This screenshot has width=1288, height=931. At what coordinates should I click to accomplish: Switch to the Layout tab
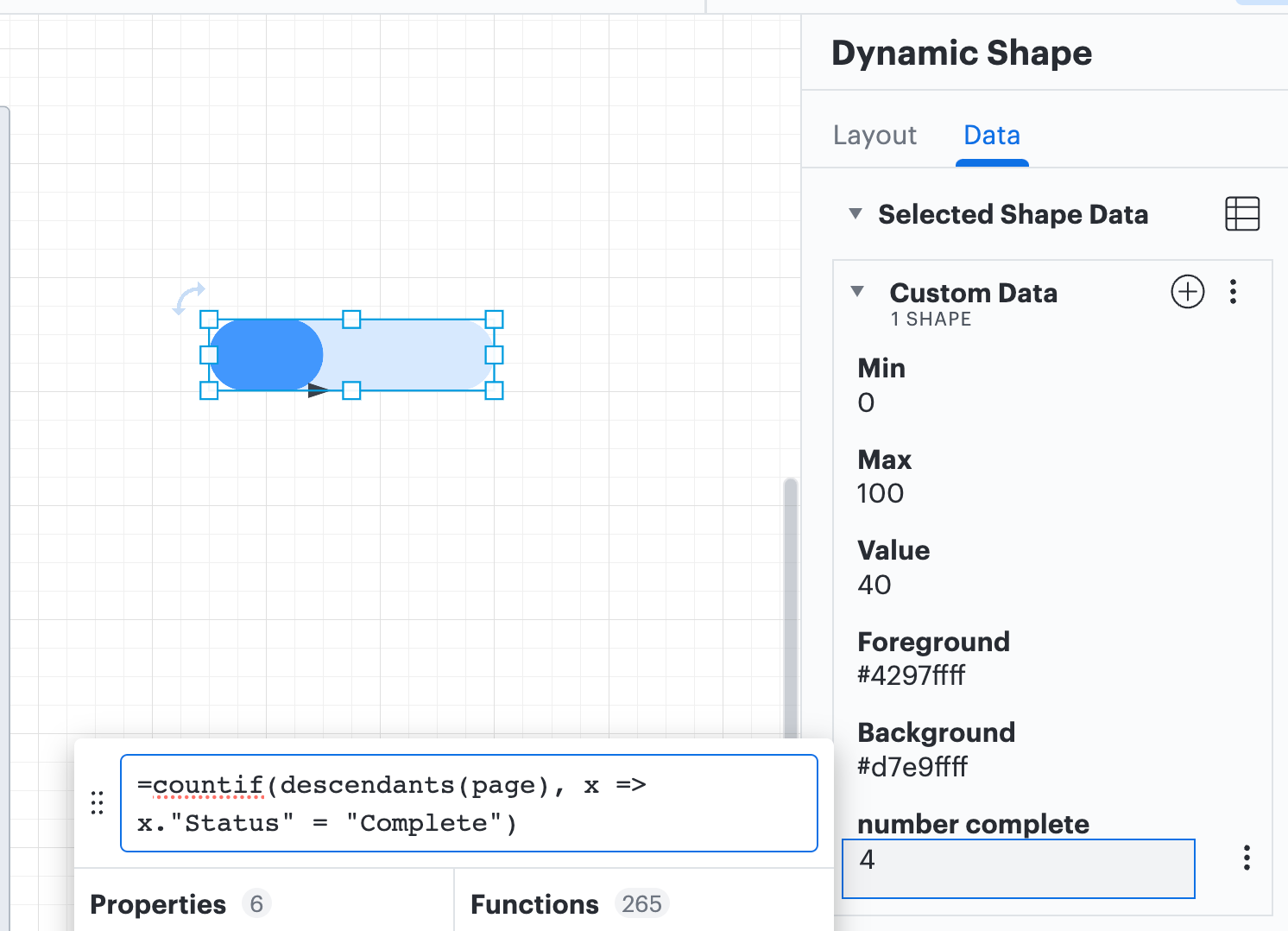[x=874, y=136]
